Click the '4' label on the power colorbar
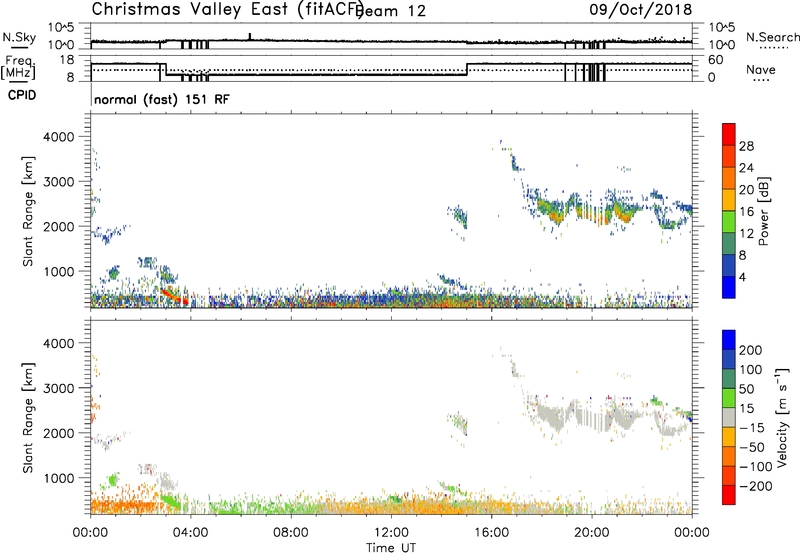The width and height of the screenshot is (800, 554). click(742, 277)
